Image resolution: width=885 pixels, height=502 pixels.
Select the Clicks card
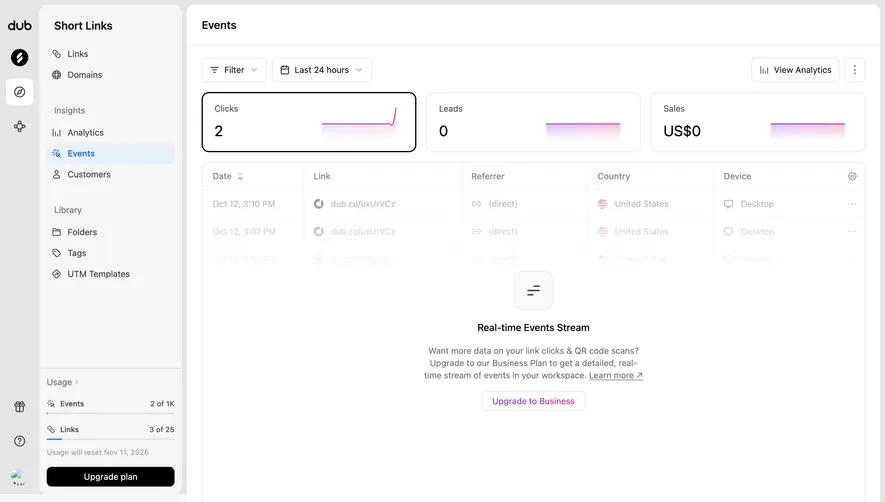tap(309, 122)
